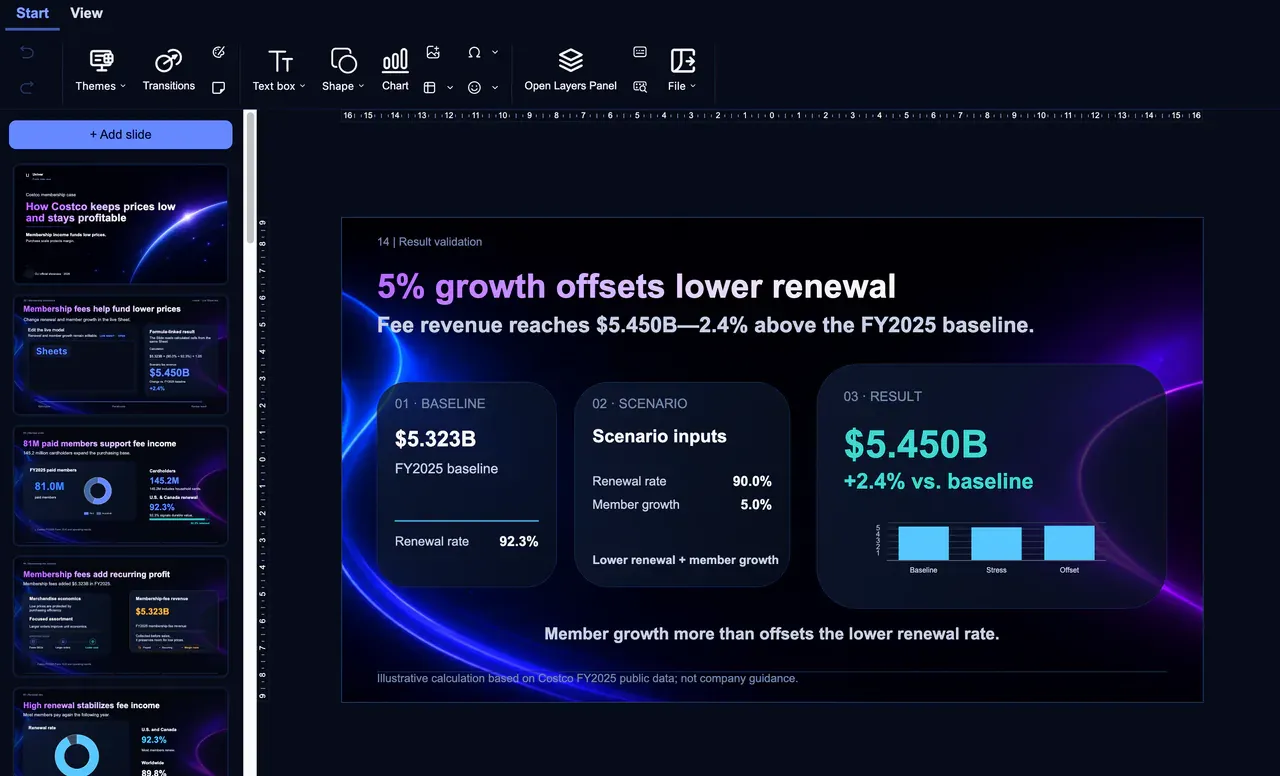The height and width of the screenshot is (776, 1280).
Task: Select the Shape tool icon
Action: [343, 61]
